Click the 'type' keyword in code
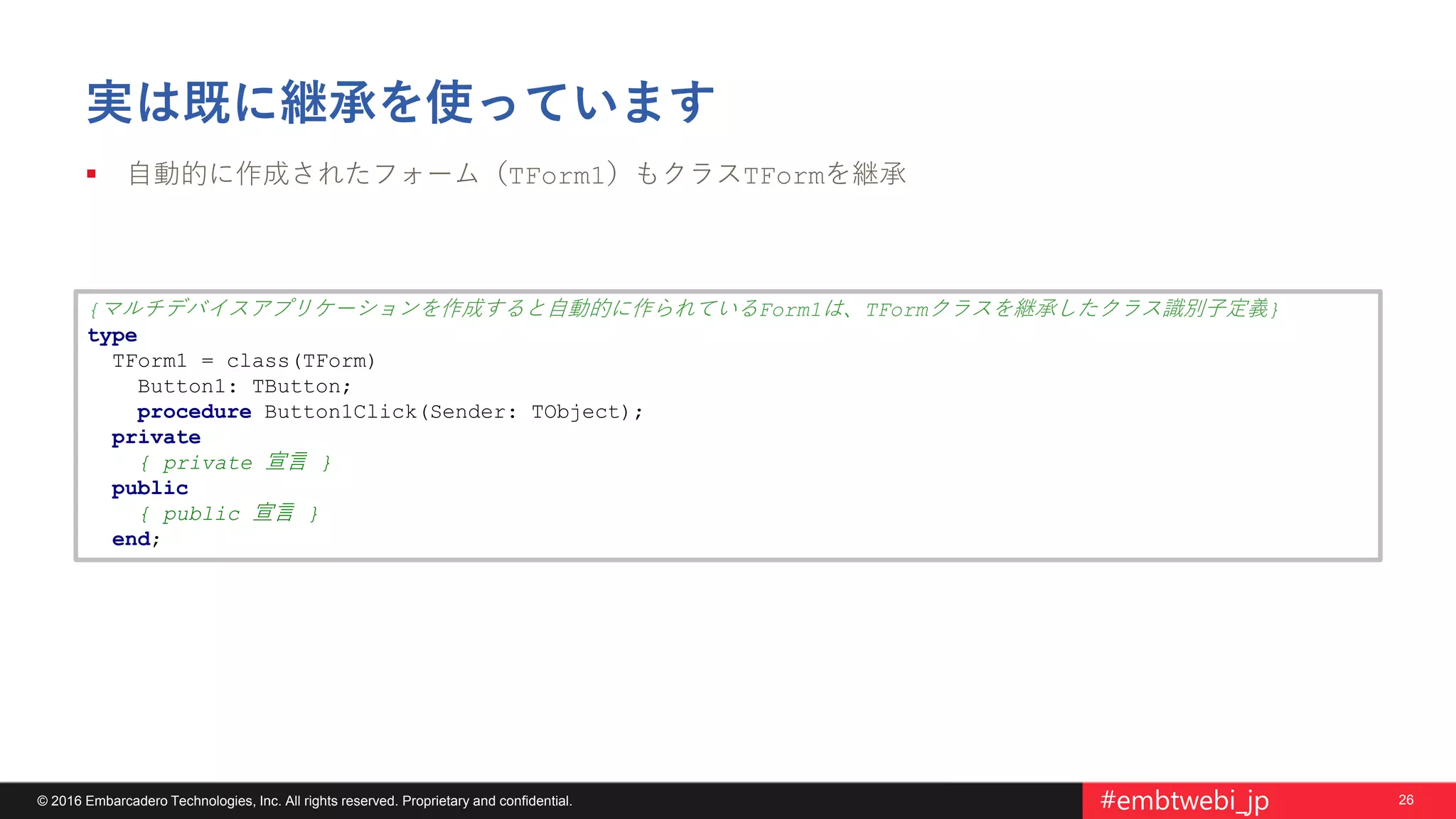Image resolution: width=1456 pixels, height=819 pixels. pyautogui.click(x=112, y=335)
